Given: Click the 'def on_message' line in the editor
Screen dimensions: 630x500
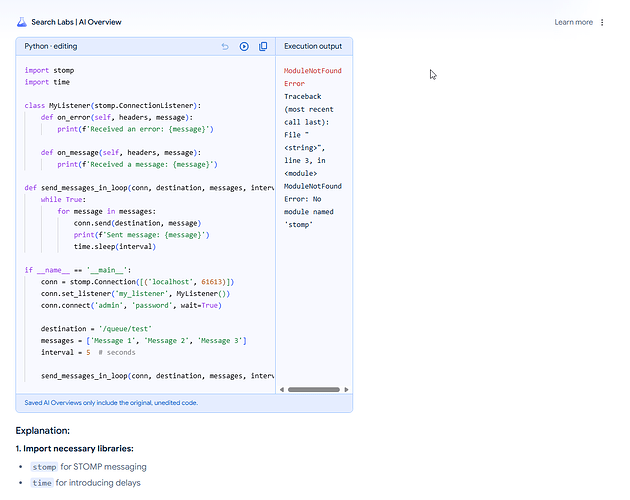Looking at the screenshot, I should pyautogui.click(x=121, y=153).
